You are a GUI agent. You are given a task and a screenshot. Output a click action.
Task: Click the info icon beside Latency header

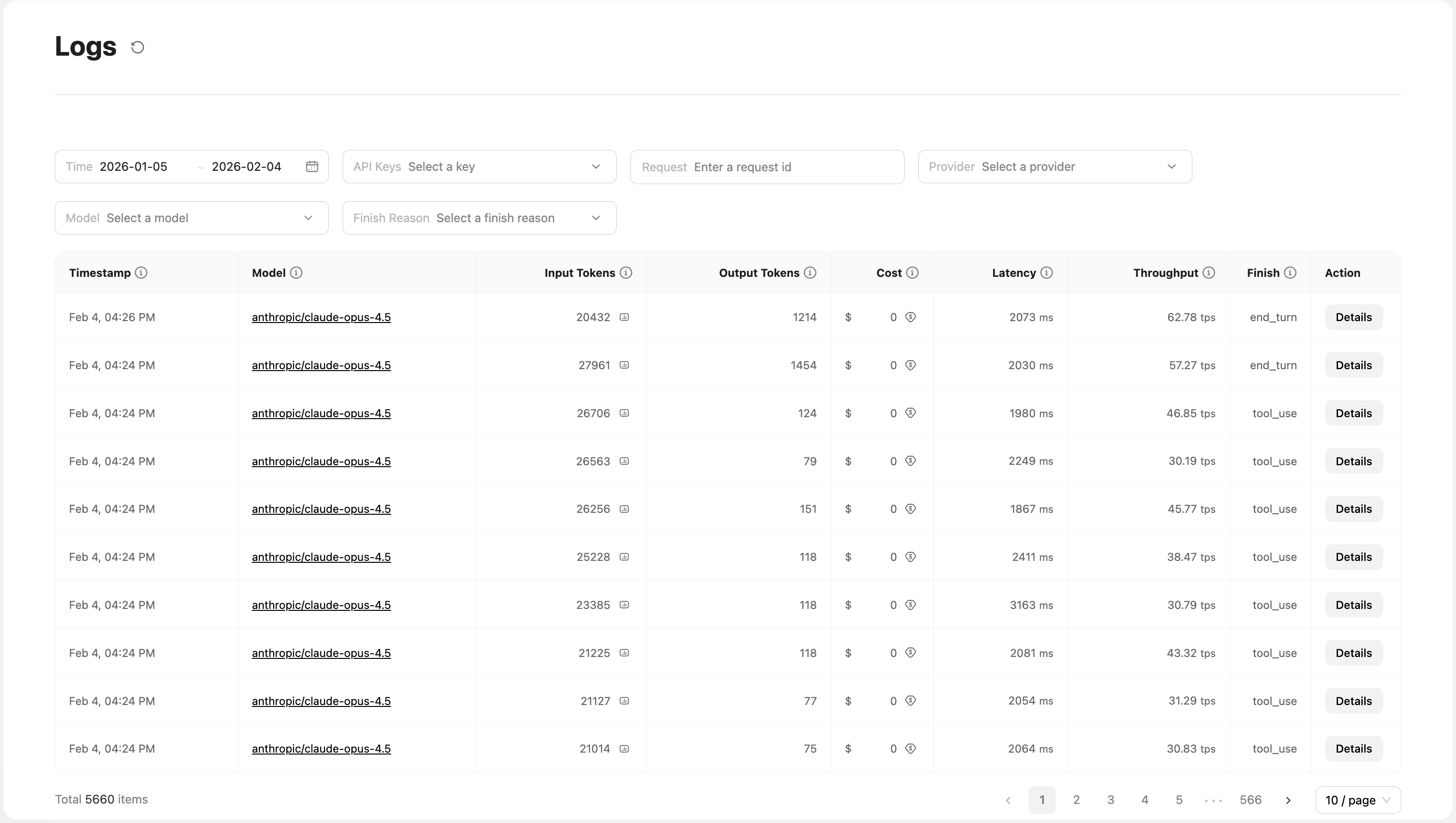click(1046, 273)
